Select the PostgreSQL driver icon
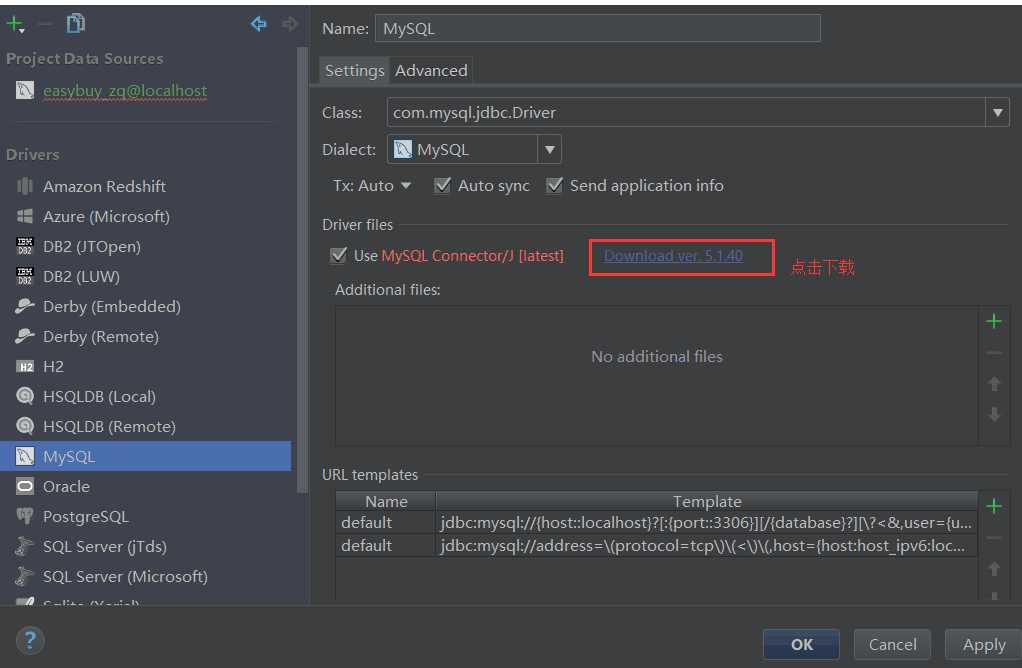 coord(25,516)
